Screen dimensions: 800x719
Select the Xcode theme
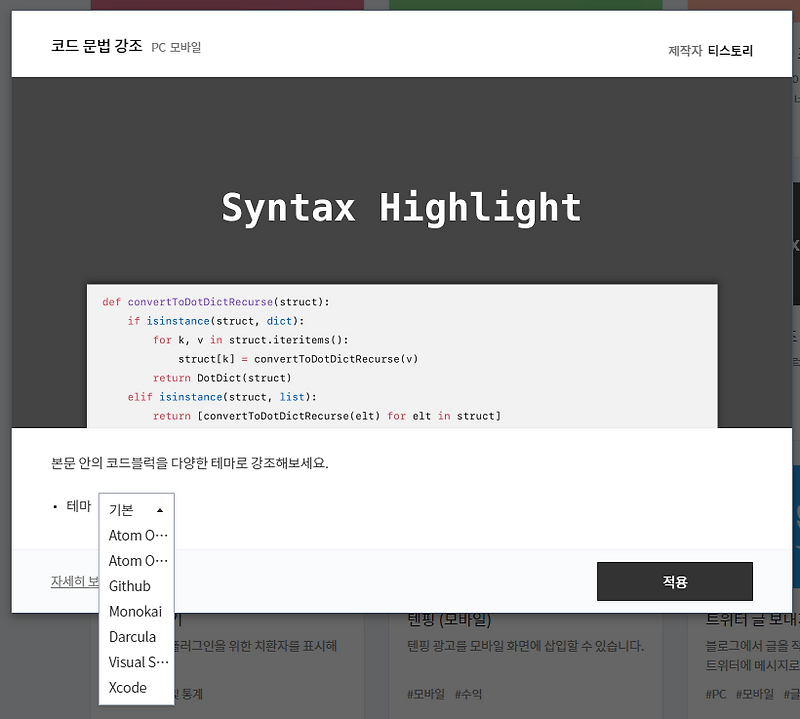[x=128, y=687]
